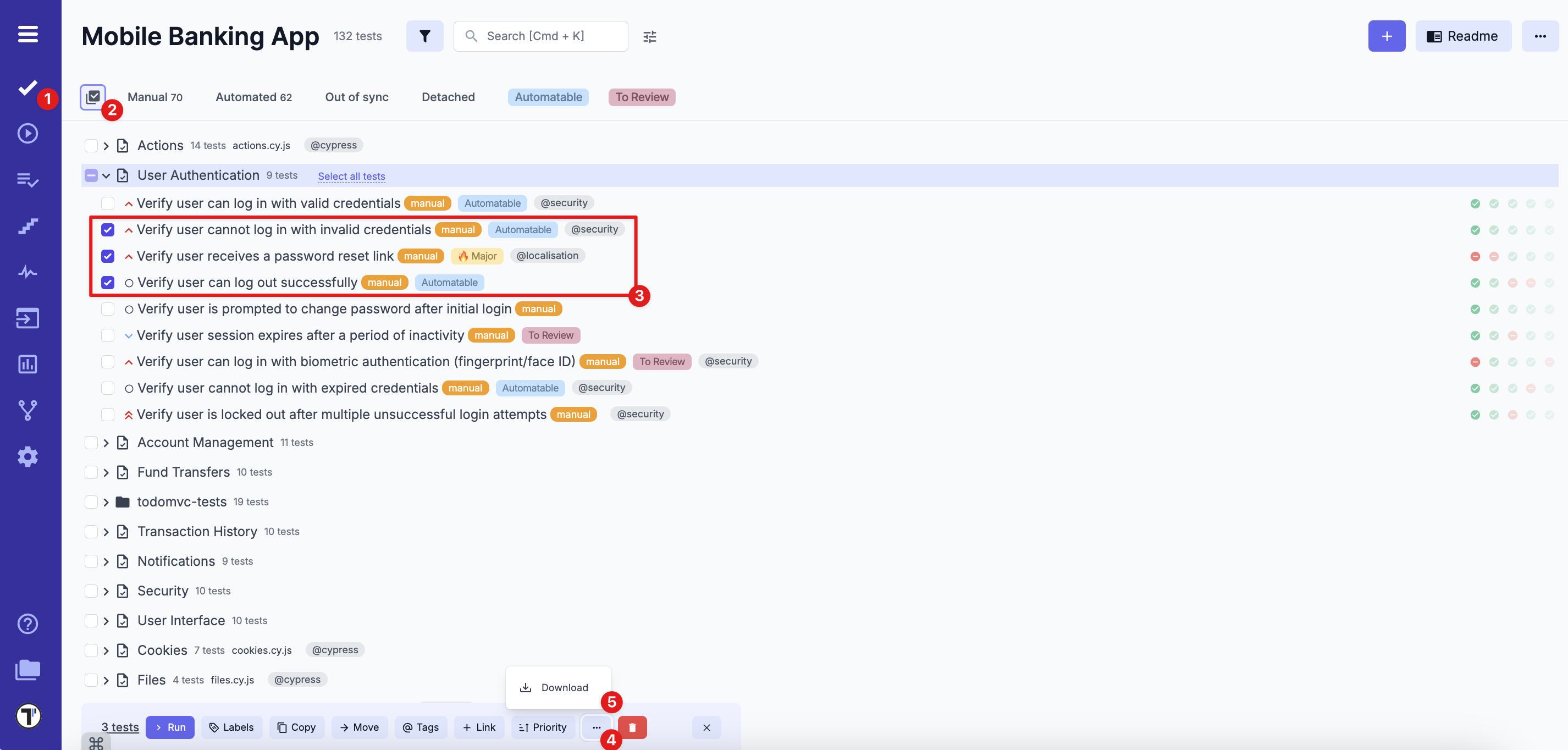Click the red delete trash icon
Viewport: 1568px width, 750px height.
click(632, 727)
